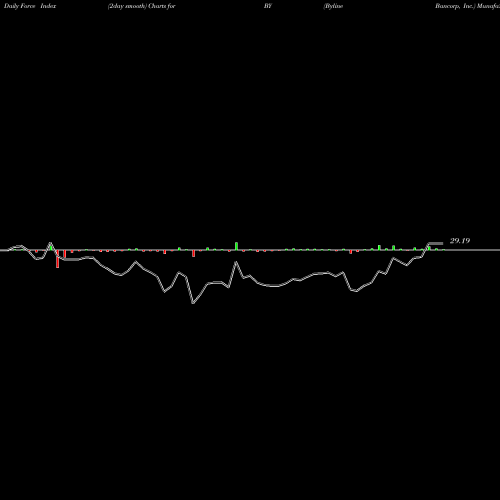Click the lowest trough of the gray line
This screenshot has height=500, width=500.
193,303
